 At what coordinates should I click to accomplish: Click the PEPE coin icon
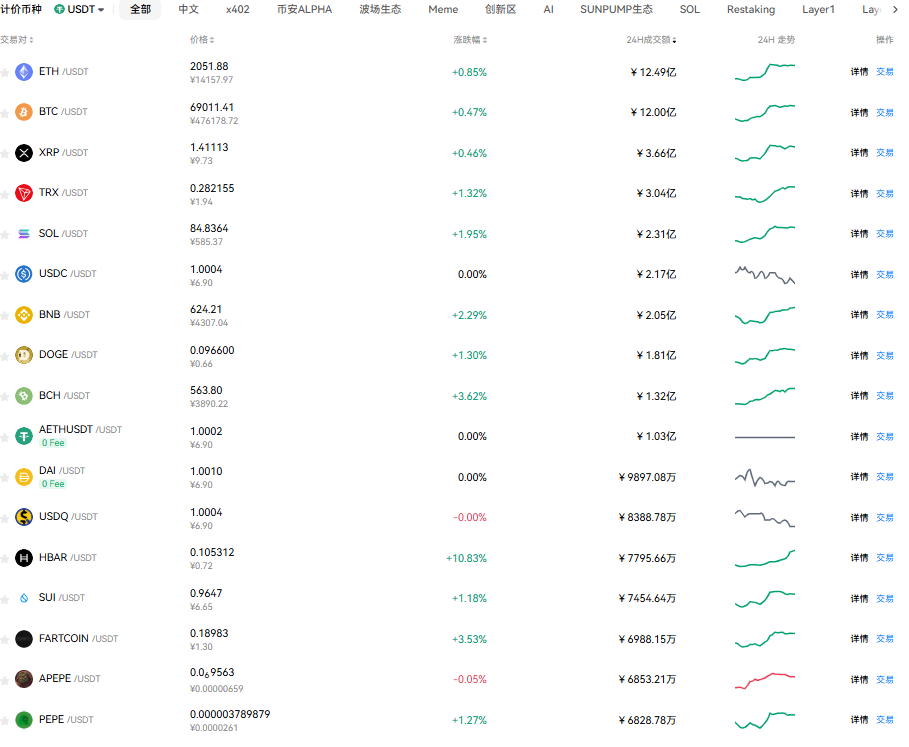click(x=24, y=720)
